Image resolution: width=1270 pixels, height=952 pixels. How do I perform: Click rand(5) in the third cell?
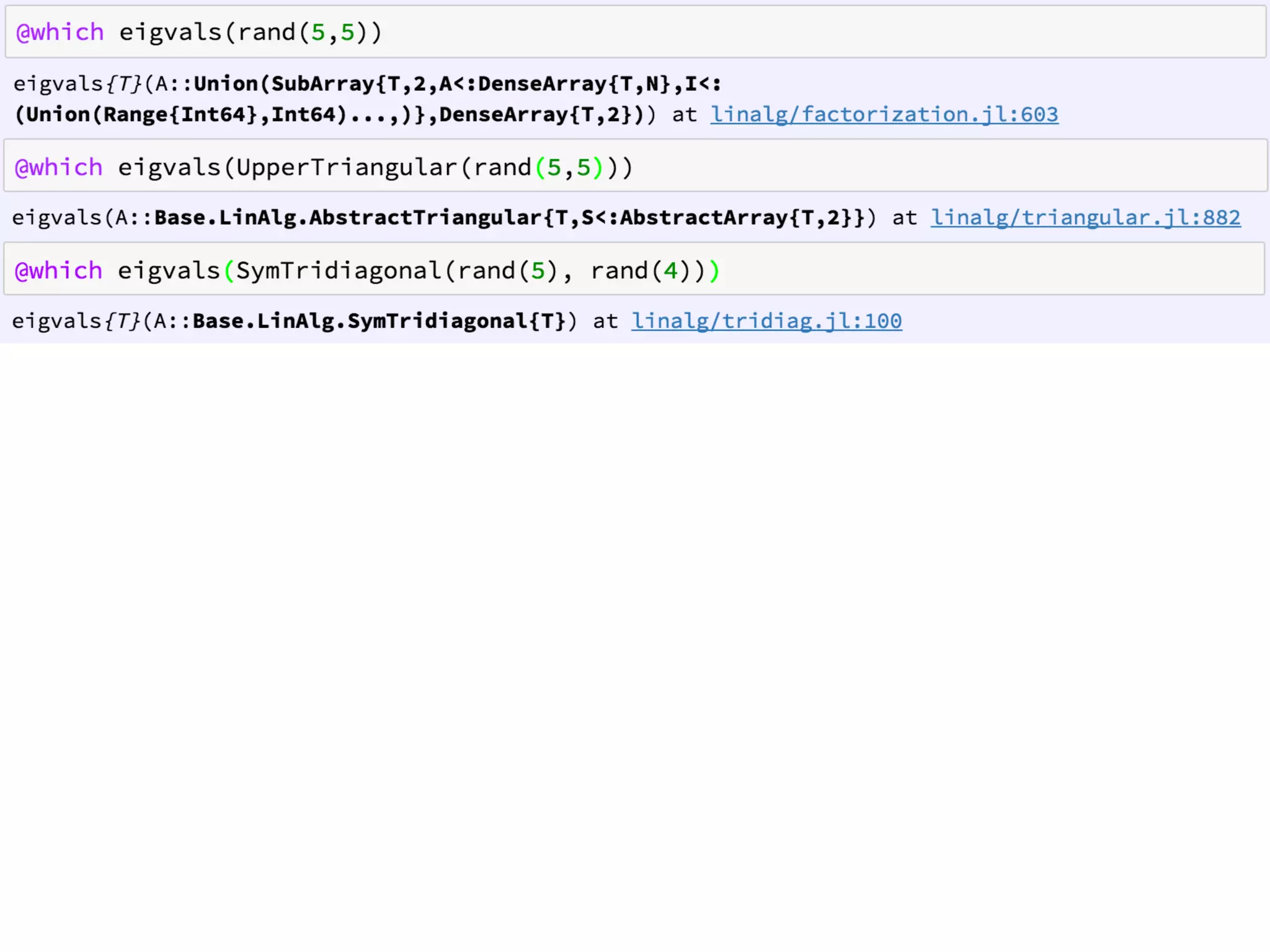point(508,271)
